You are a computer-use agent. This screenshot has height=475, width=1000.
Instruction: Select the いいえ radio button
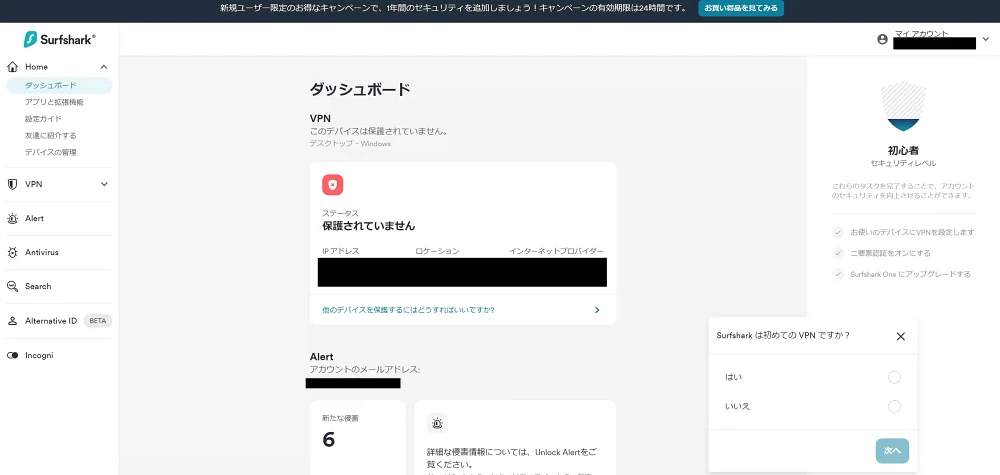894,406
